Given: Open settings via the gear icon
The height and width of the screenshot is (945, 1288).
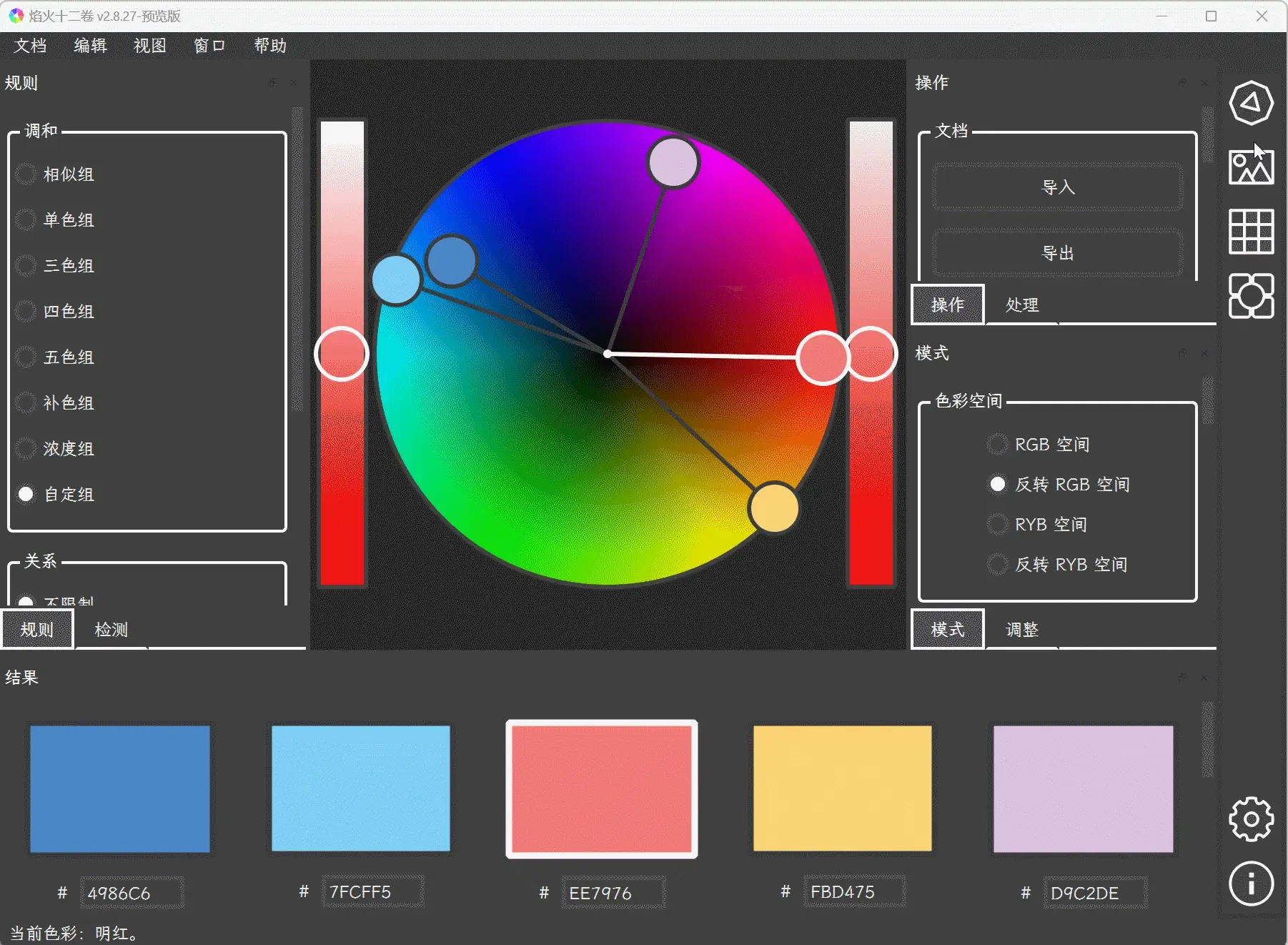Looking at the screenshot, I should pyautogui.click(x=1251, y=819).
